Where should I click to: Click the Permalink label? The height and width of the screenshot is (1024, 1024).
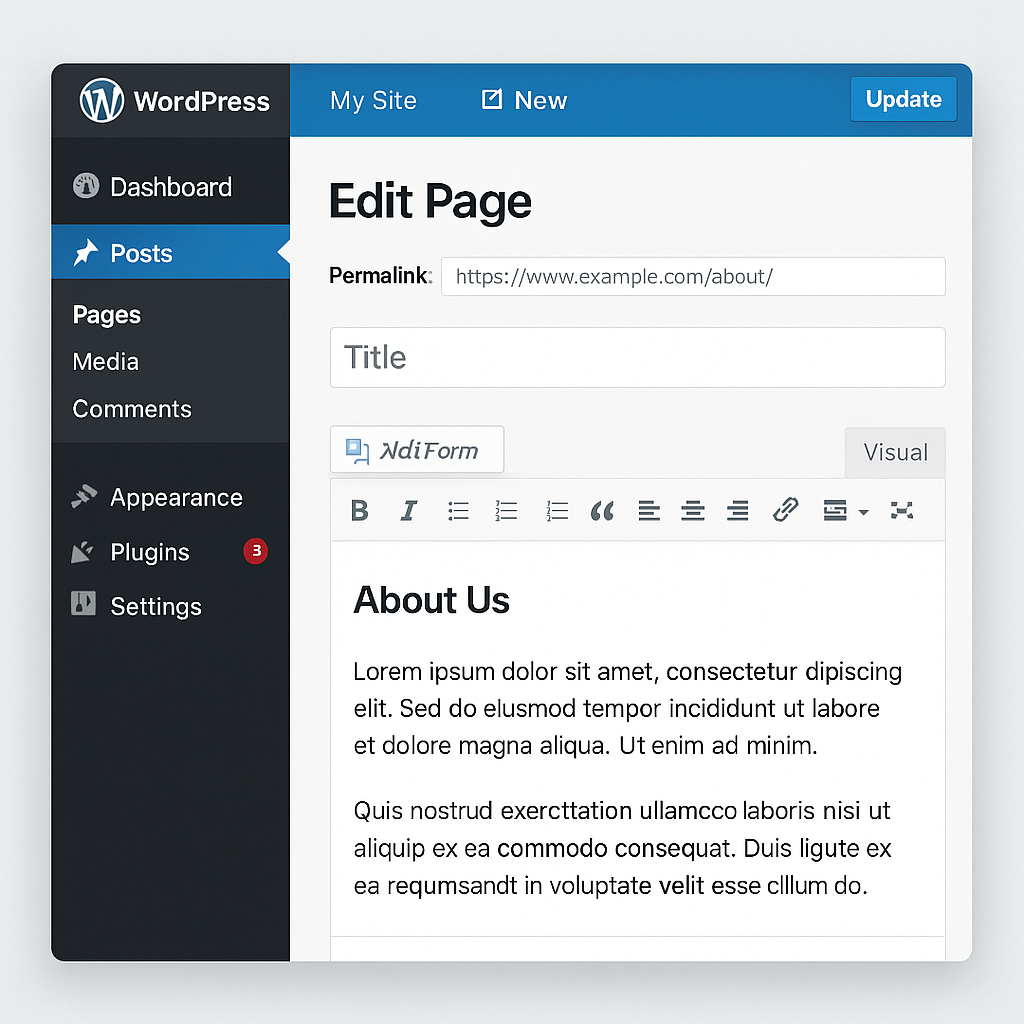[380, 276]
